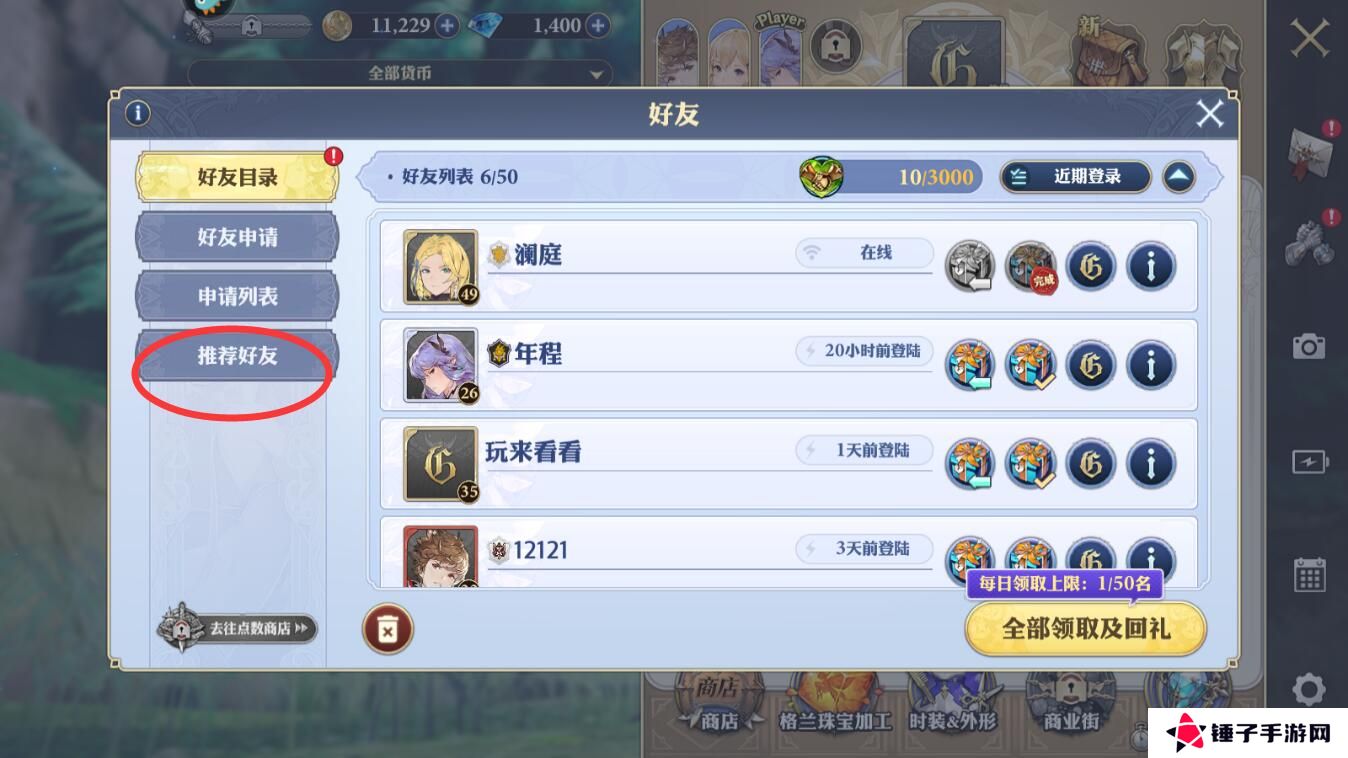Add diamonds with plus beside 1,400
The image size is (1348, 758).
tap(597, 26)
